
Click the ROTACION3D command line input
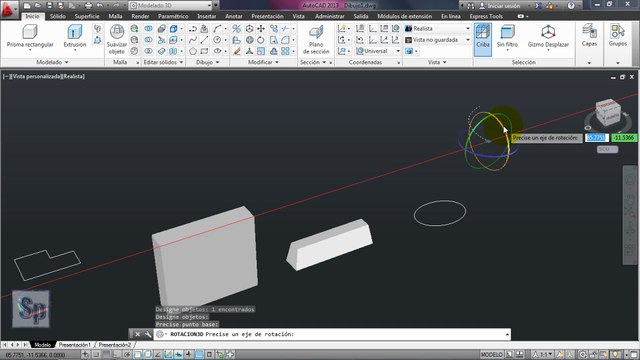332,334
